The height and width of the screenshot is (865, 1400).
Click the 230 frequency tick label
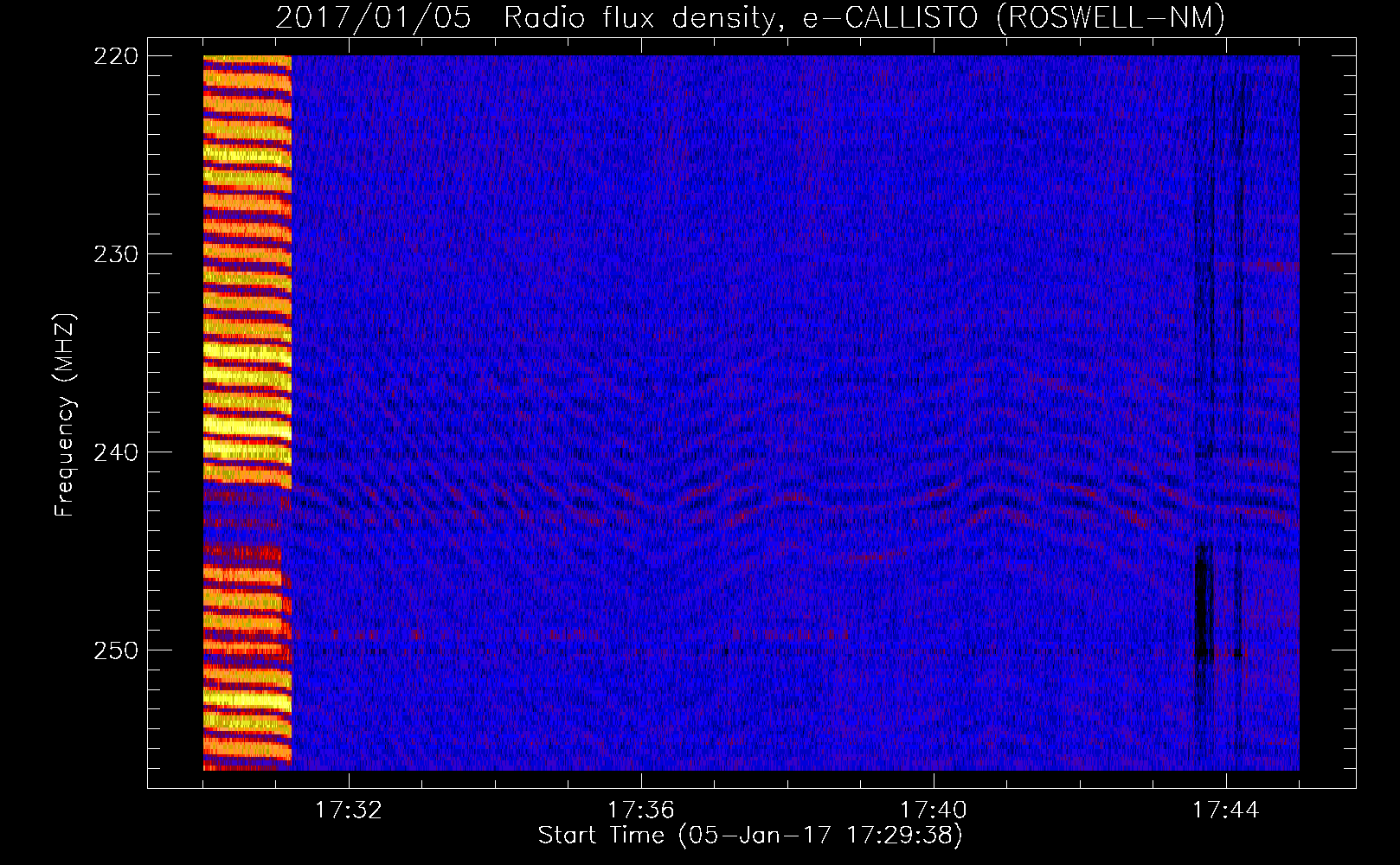click(x=116, y=254)
